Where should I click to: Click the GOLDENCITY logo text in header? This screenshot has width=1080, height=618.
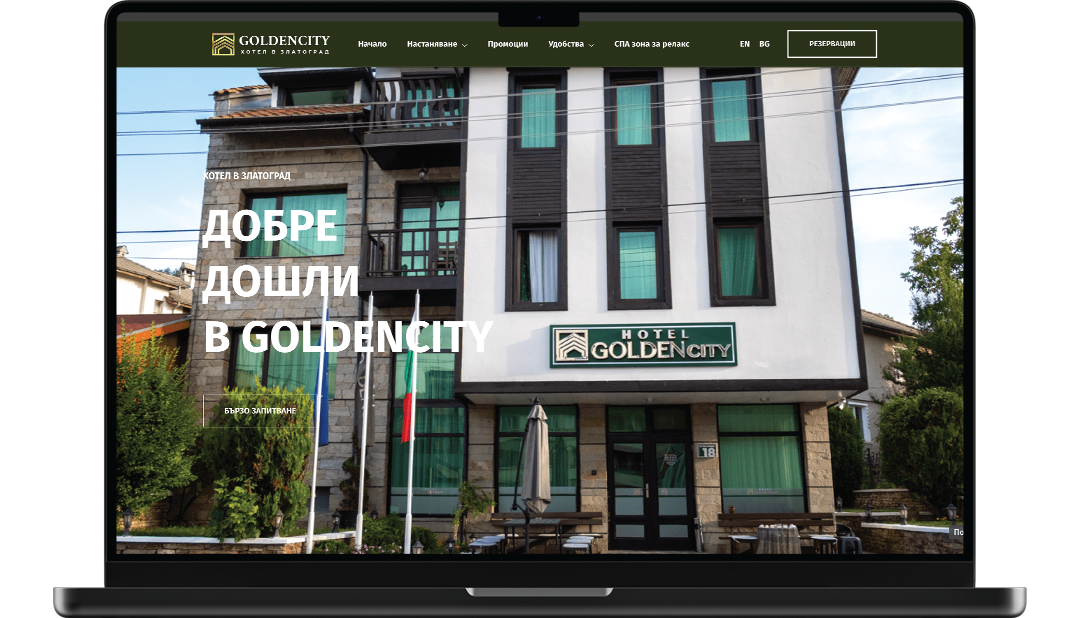284,41
